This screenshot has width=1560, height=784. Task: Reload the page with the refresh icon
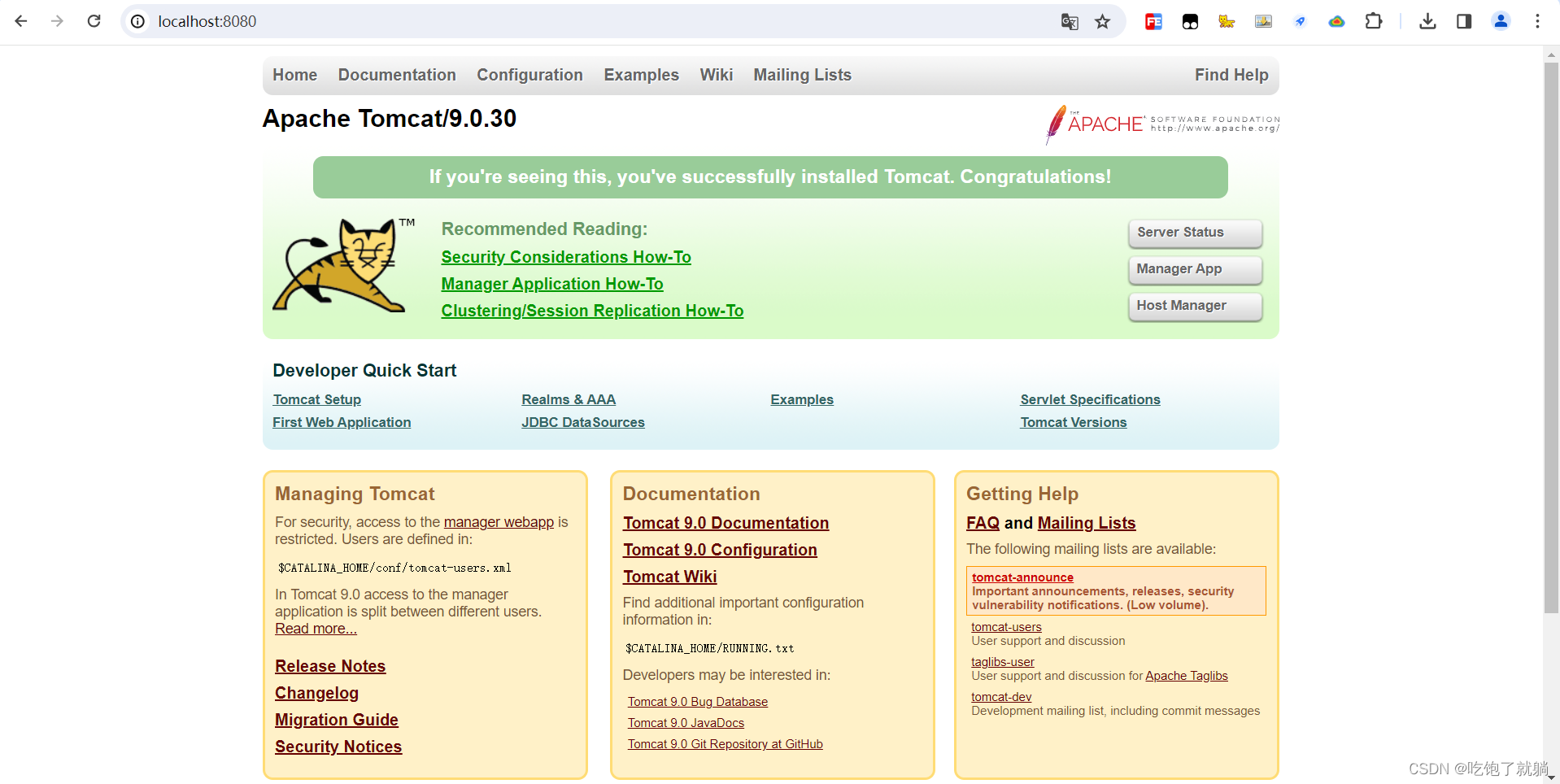[x=94, y=21]
